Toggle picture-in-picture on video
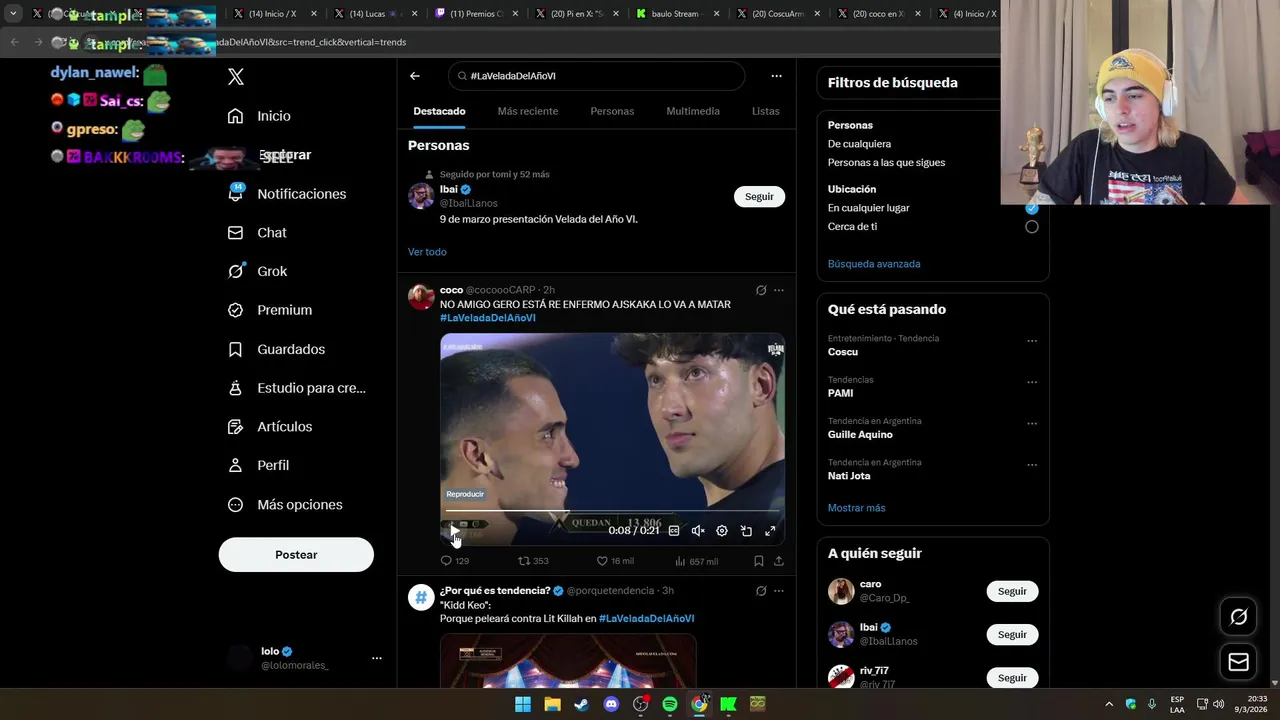 pos(746,531)
